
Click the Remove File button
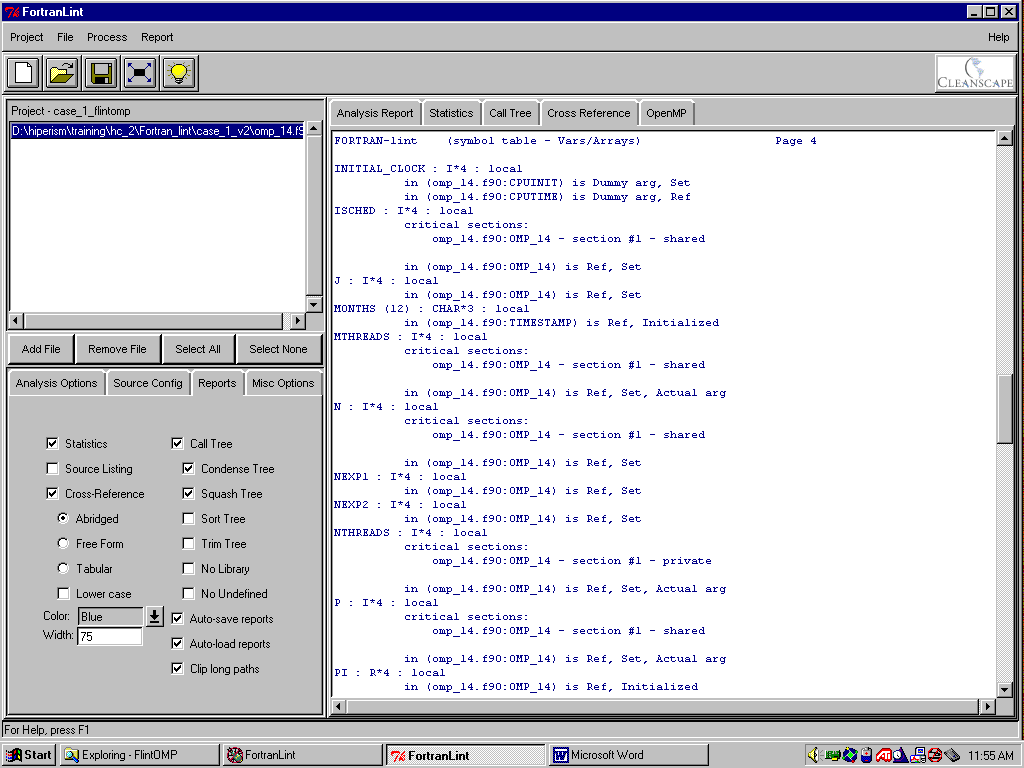tap(118, 349)
